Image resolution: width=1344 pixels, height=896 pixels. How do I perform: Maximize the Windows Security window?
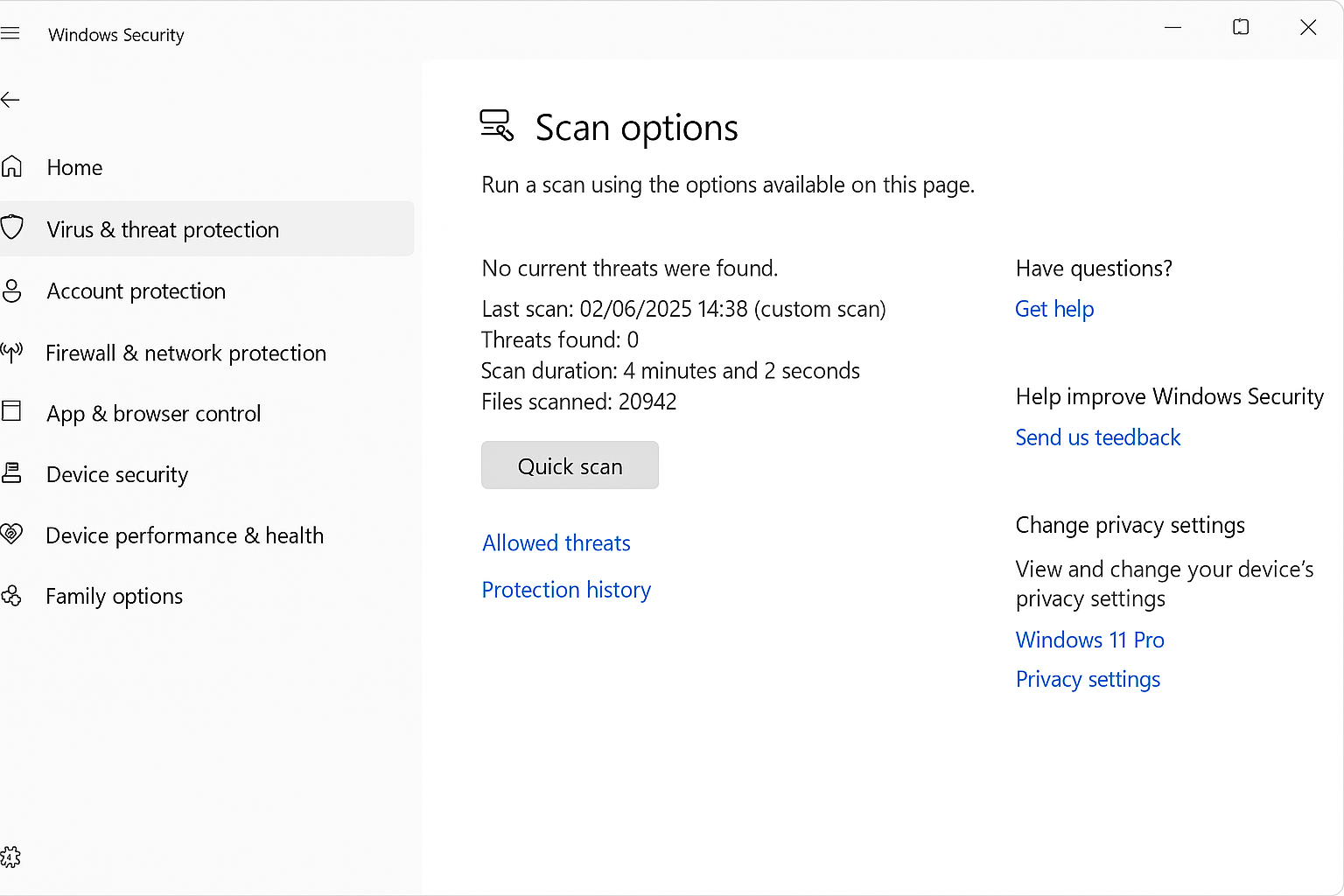point(1241,27)
